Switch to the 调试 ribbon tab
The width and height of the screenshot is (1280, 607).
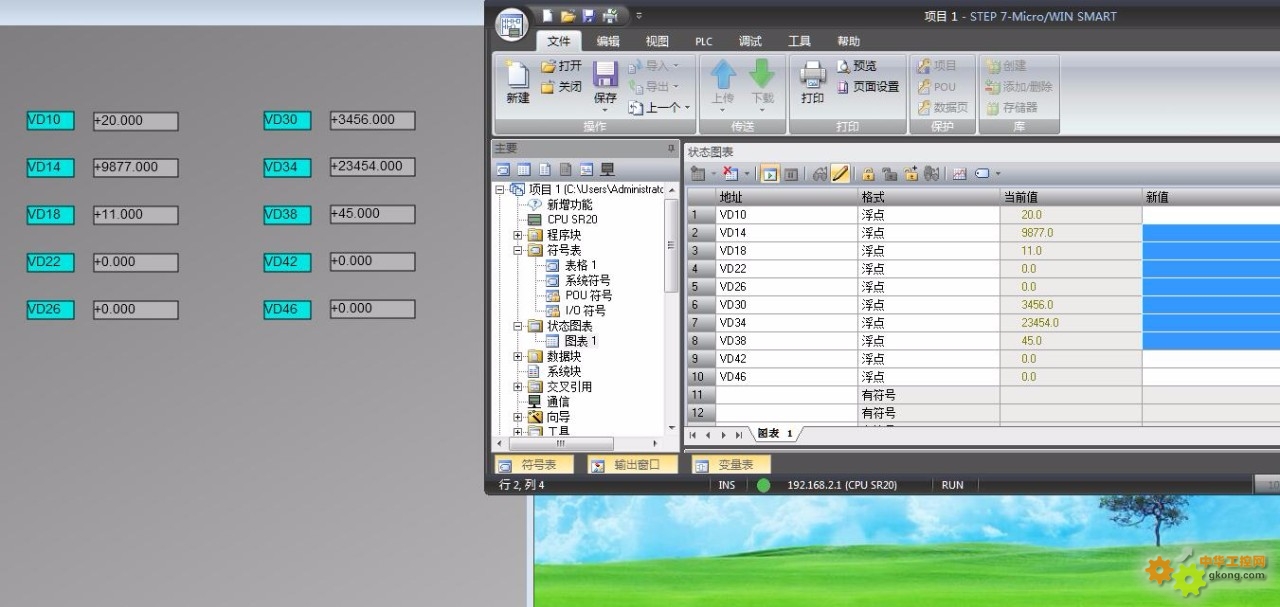click(x=750, y=41)
